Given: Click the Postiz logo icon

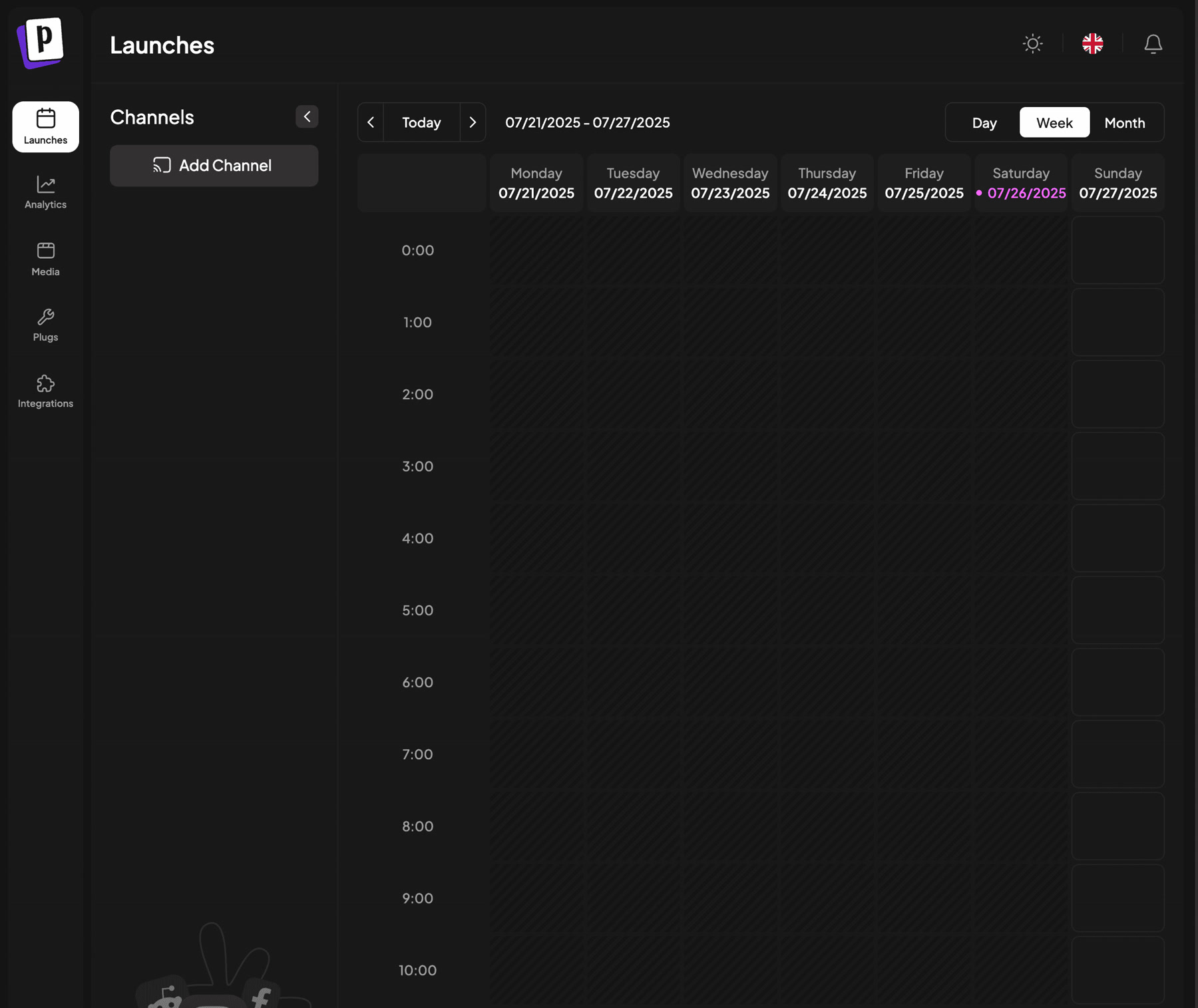Looking at the screenshot, I should (x=41, y=43).
